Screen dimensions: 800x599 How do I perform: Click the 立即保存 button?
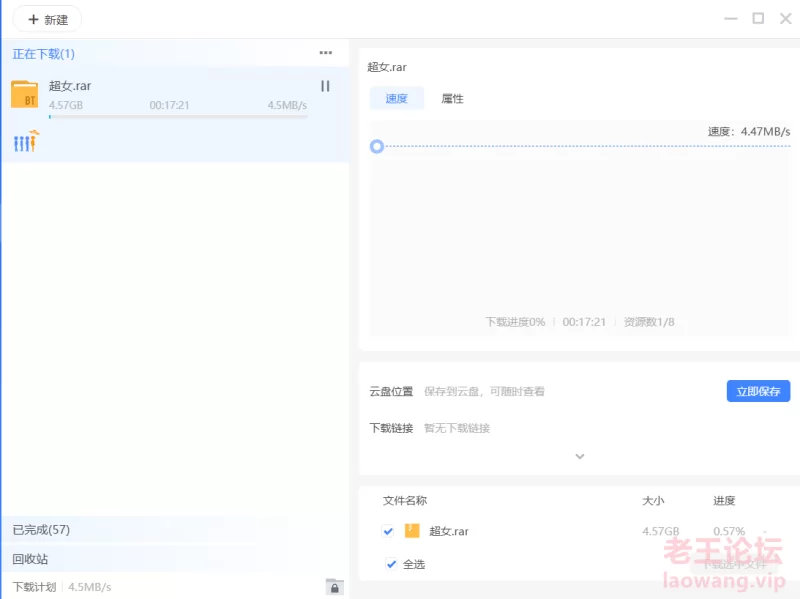(757, 391)
